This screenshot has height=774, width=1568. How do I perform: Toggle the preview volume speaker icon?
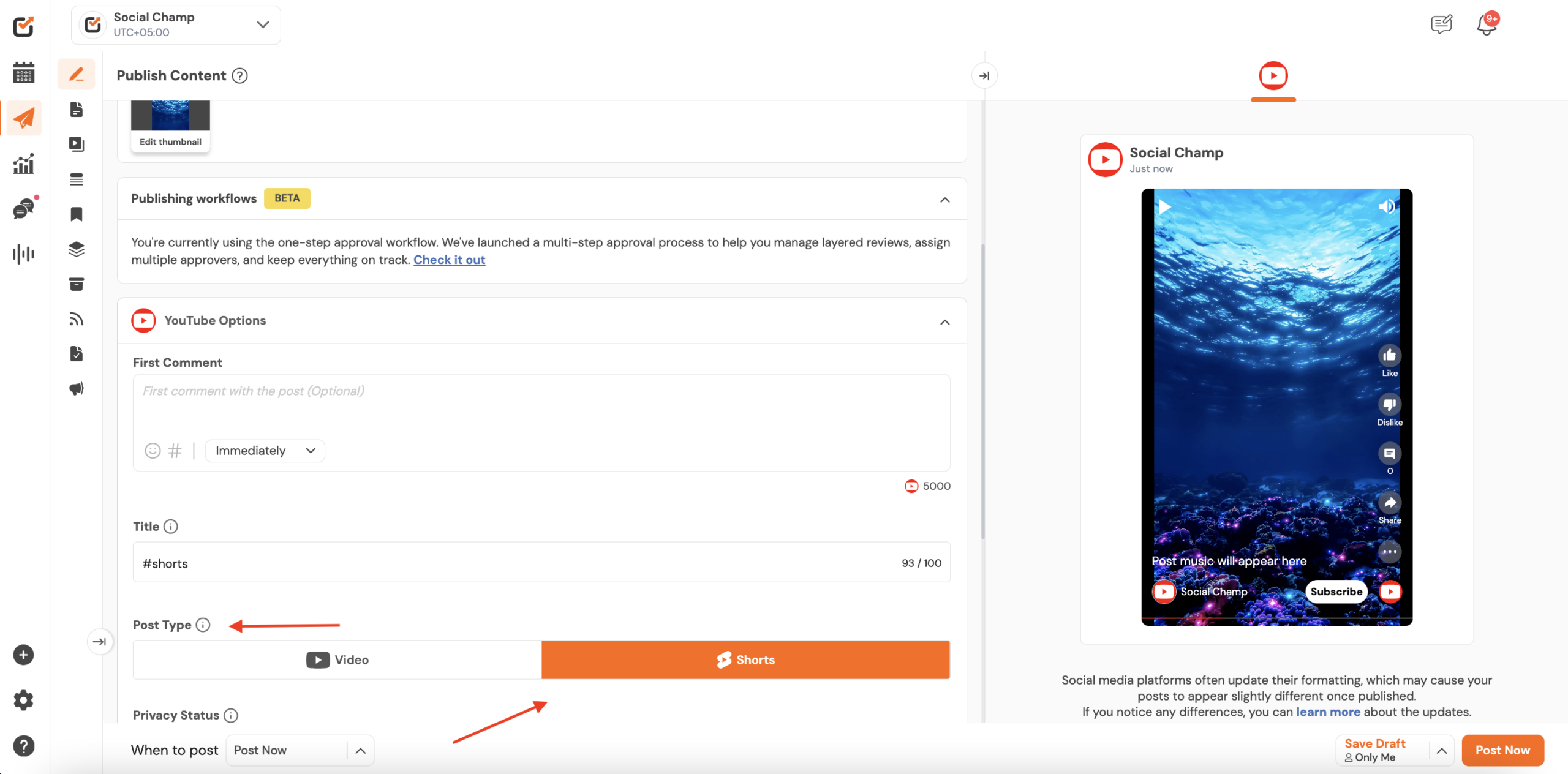(x=1387, y=206)
